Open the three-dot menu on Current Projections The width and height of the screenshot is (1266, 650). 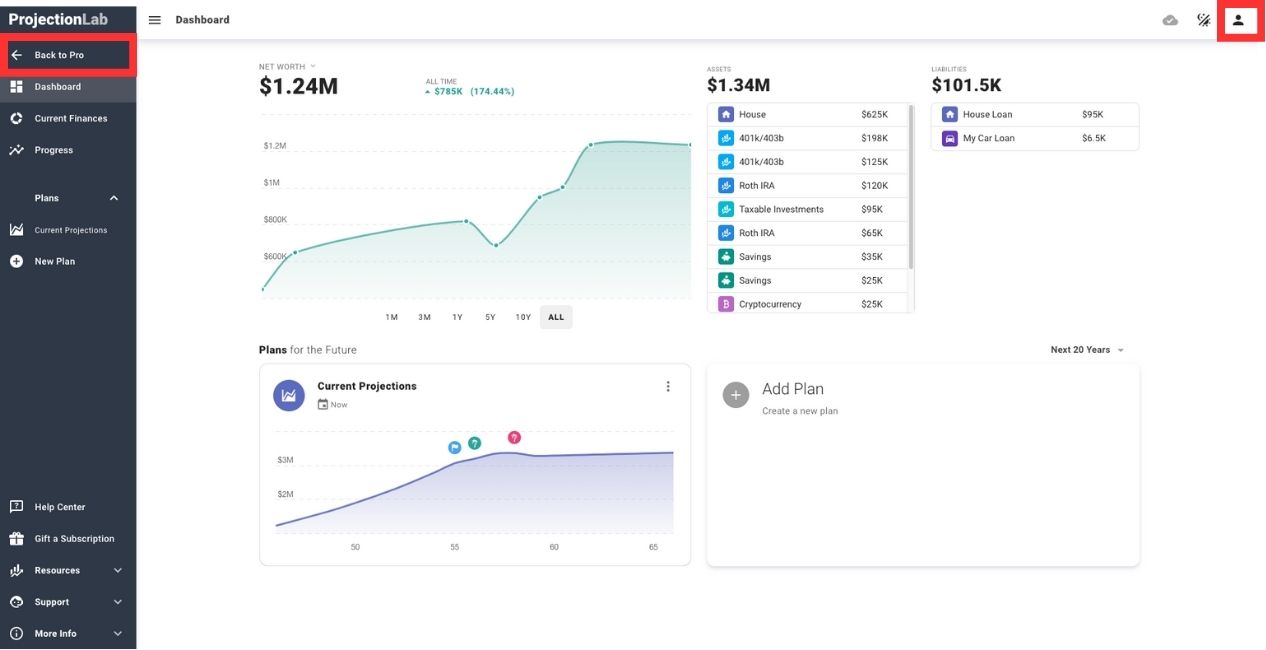click(x=668, y=386)
